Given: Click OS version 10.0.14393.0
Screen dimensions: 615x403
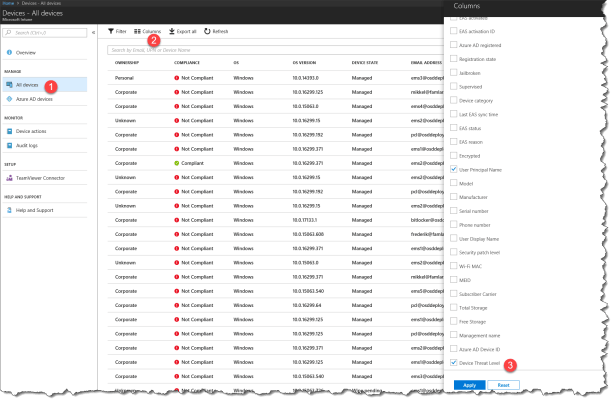Looking at the screenshot, I should 306,78.
